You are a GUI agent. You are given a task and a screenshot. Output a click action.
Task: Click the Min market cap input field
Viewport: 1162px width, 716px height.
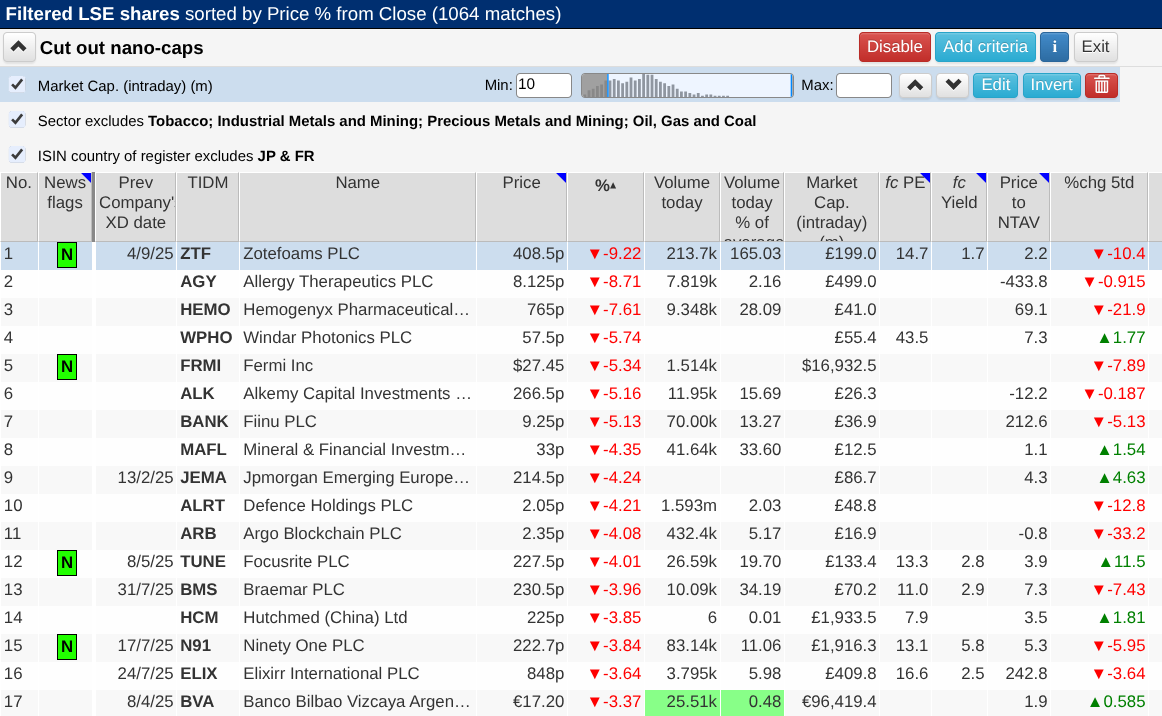pyautogui.click(x=543, y=85)
